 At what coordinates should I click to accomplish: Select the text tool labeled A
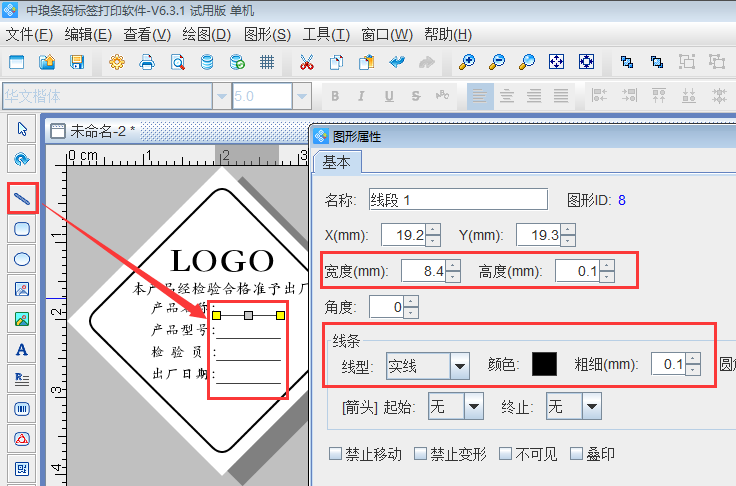[x=22, y=349]
